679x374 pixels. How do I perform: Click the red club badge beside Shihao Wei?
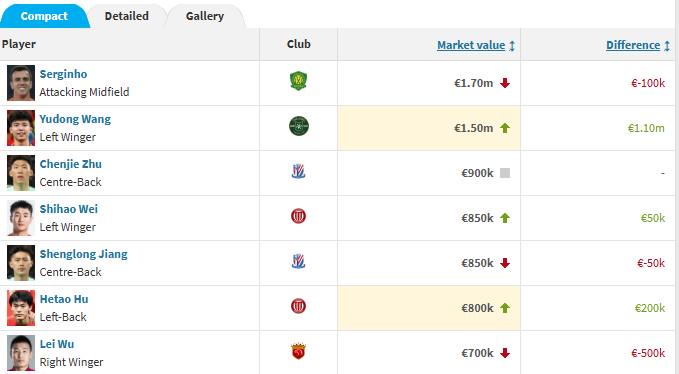click(298, 216)
